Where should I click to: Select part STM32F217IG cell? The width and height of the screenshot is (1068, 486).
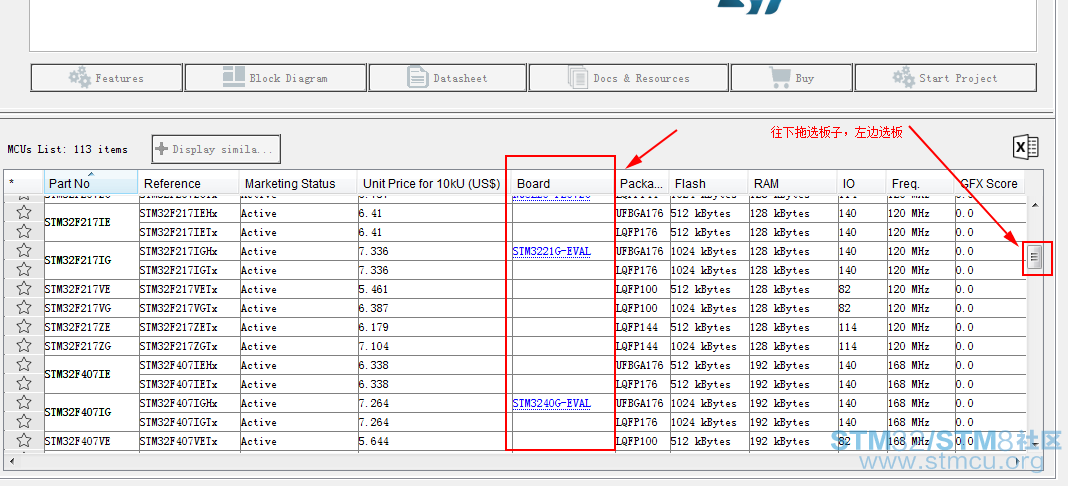(91, 261)
